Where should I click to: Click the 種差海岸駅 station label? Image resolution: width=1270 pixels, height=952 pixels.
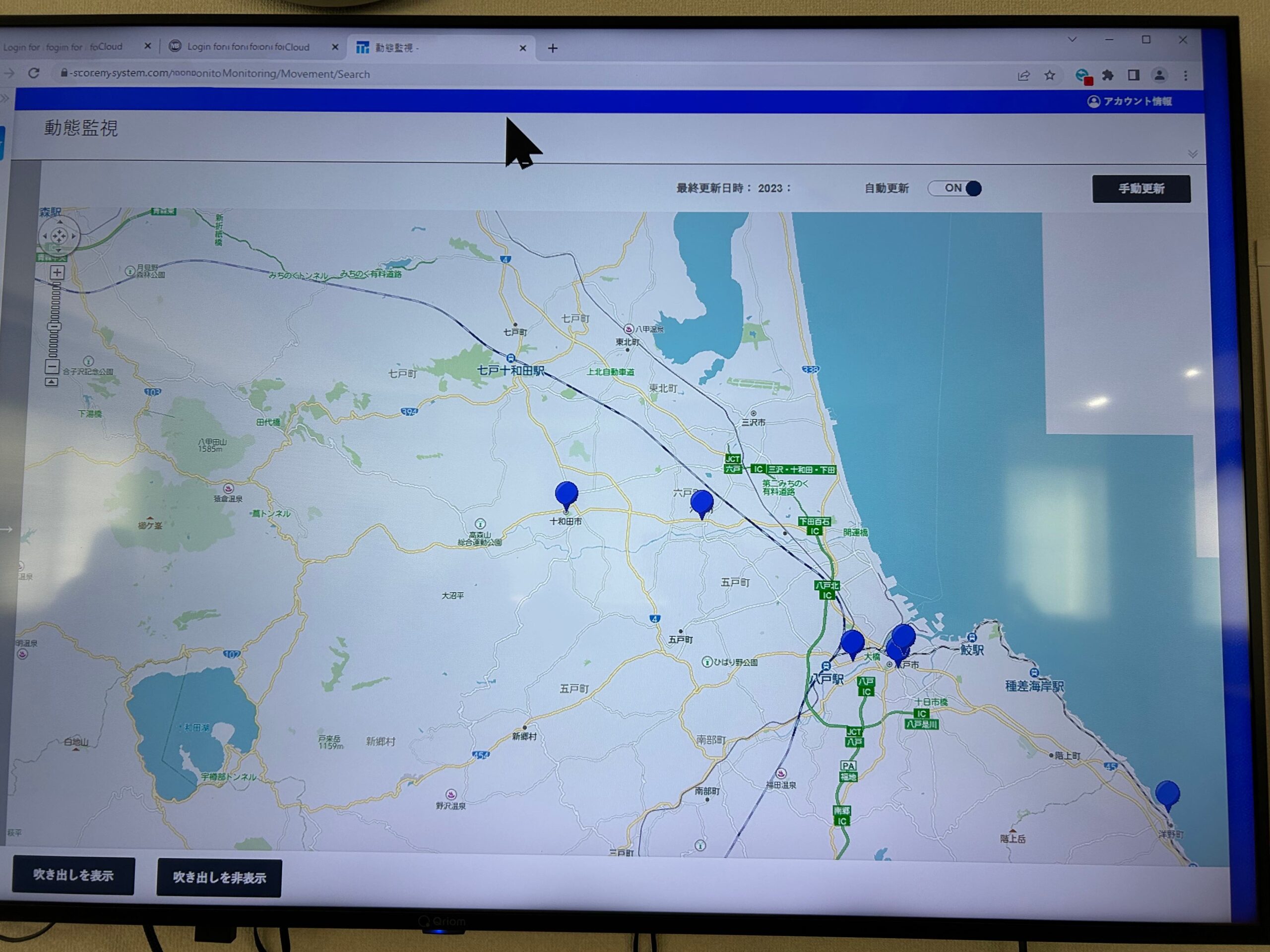(1034, 686)
